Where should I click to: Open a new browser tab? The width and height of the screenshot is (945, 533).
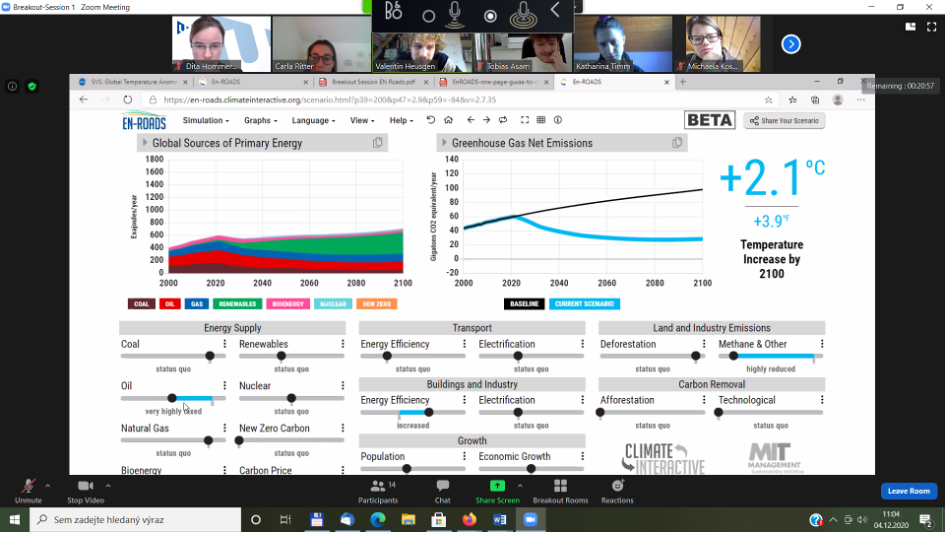point(683,82)
